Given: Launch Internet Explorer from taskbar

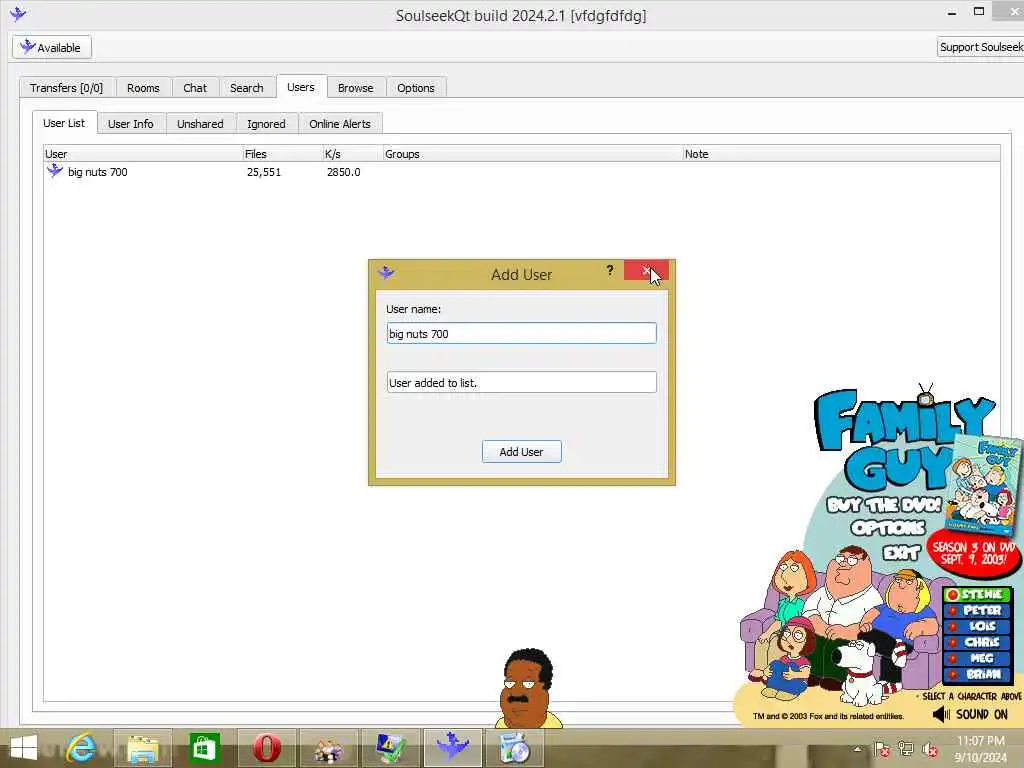Looking at the screenshot, I should click(x=81, y=748).
